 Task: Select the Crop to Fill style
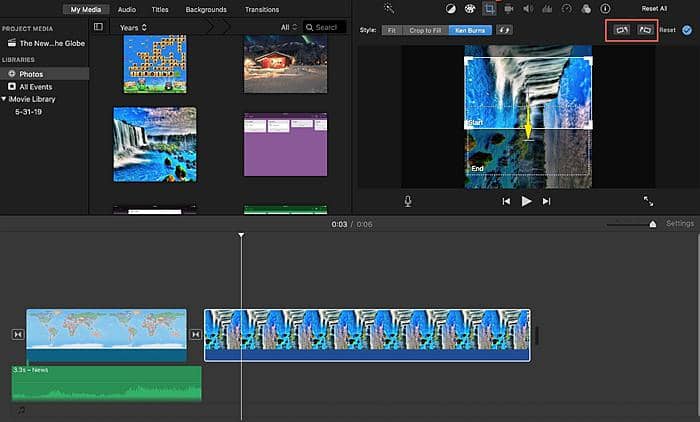(x=425, y=30)
